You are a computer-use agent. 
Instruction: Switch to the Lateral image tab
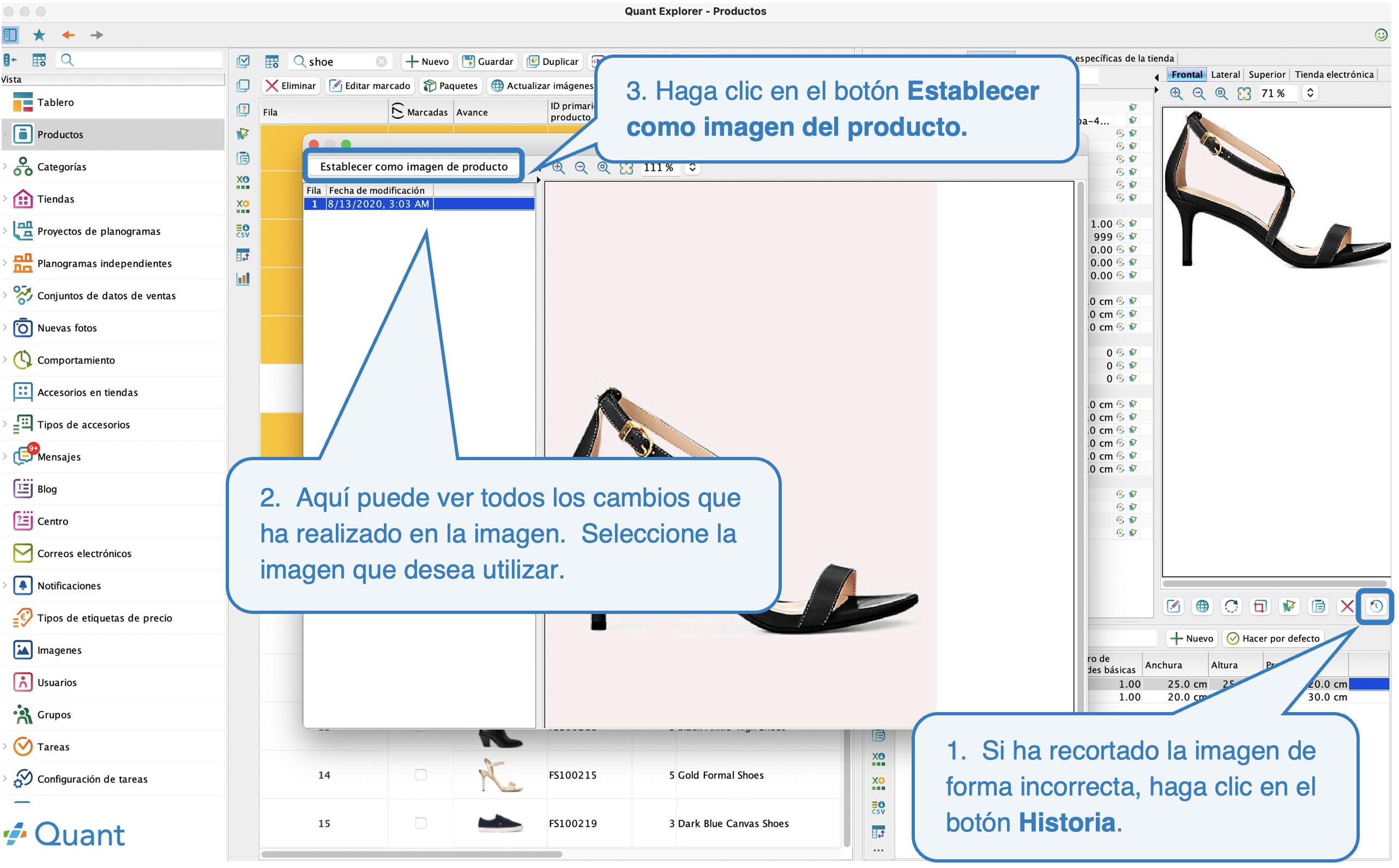(1225, 74)
